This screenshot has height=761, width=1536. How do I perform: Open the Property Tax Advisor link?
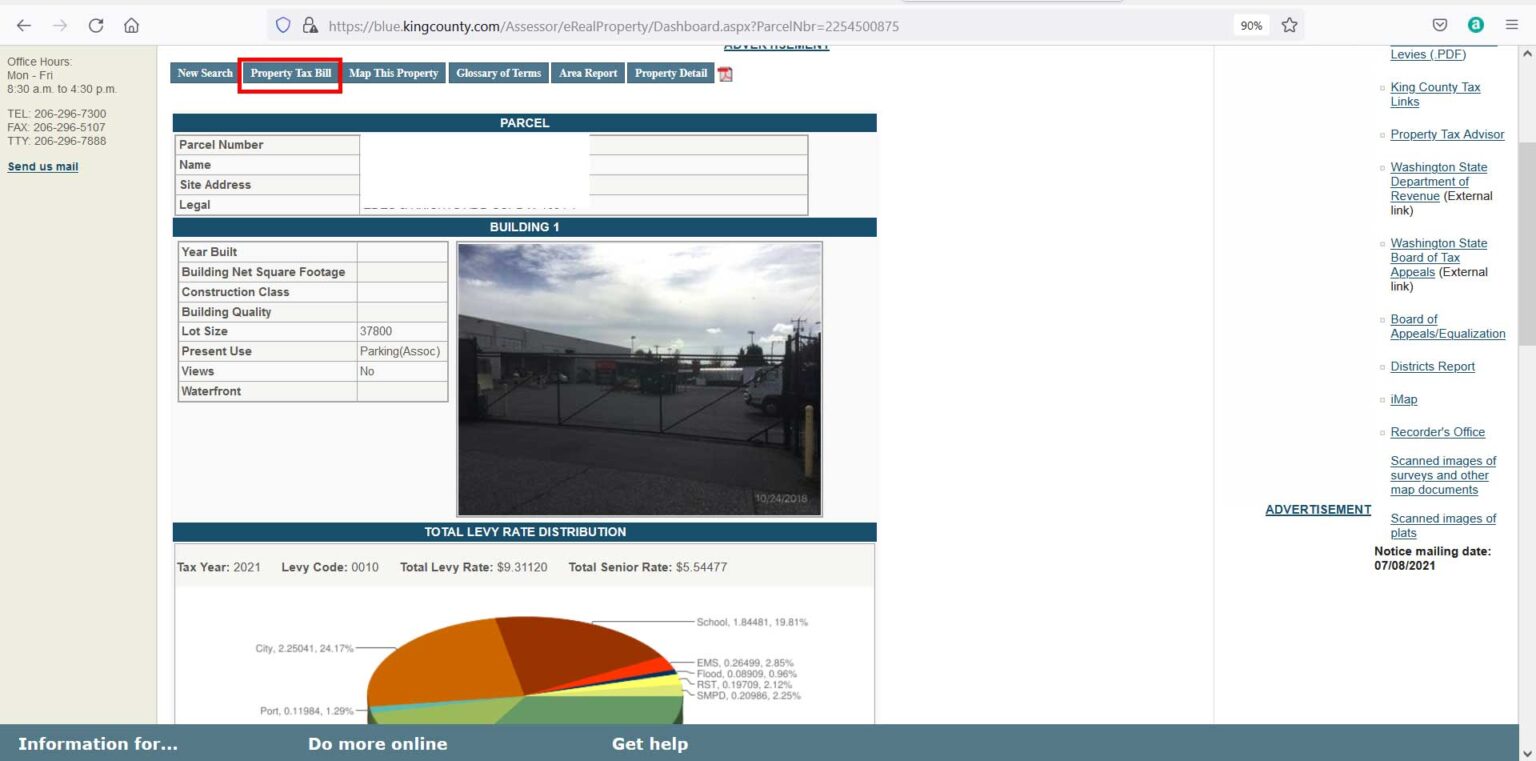[x=1447, y=135]
